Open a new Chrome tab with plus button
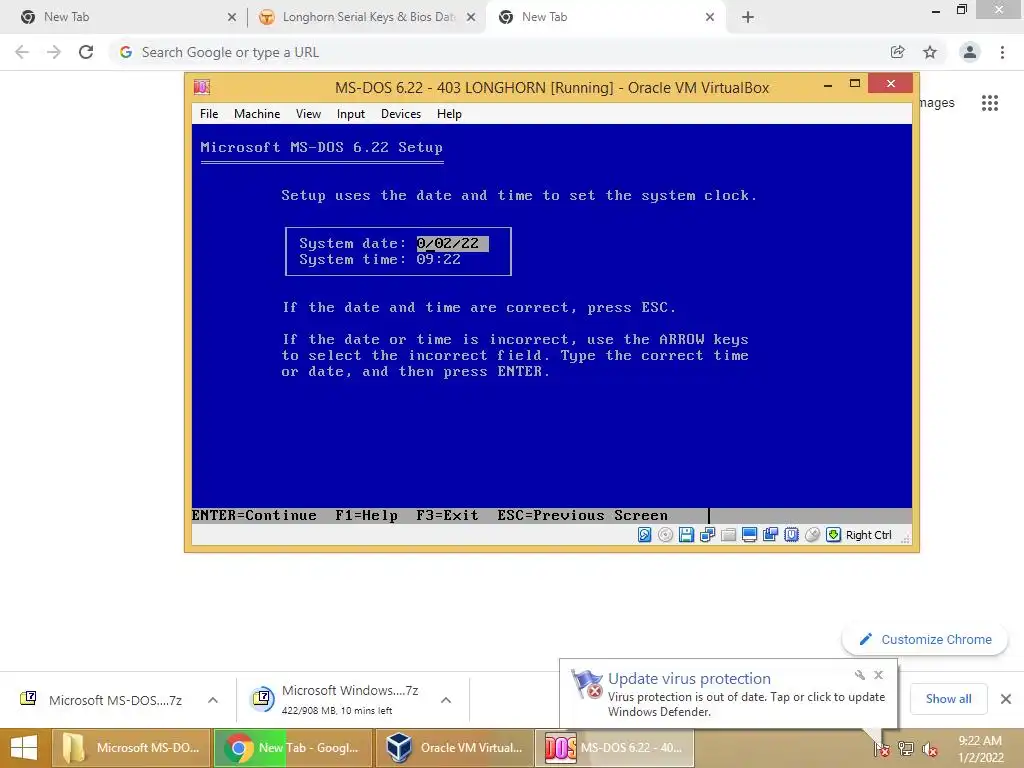Image resolution: width=1024 pixels, height=768 pixels. tap(748, 17)
